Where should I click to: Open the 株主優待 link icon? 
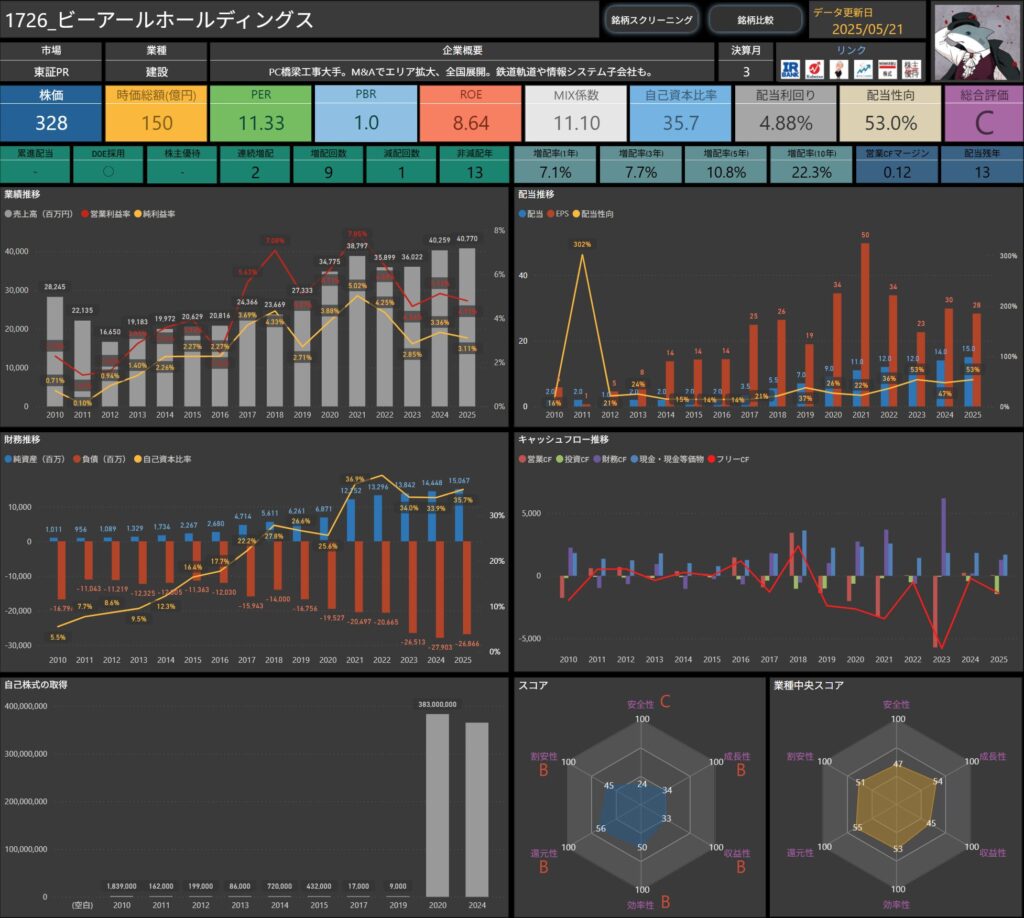point(911,69)
